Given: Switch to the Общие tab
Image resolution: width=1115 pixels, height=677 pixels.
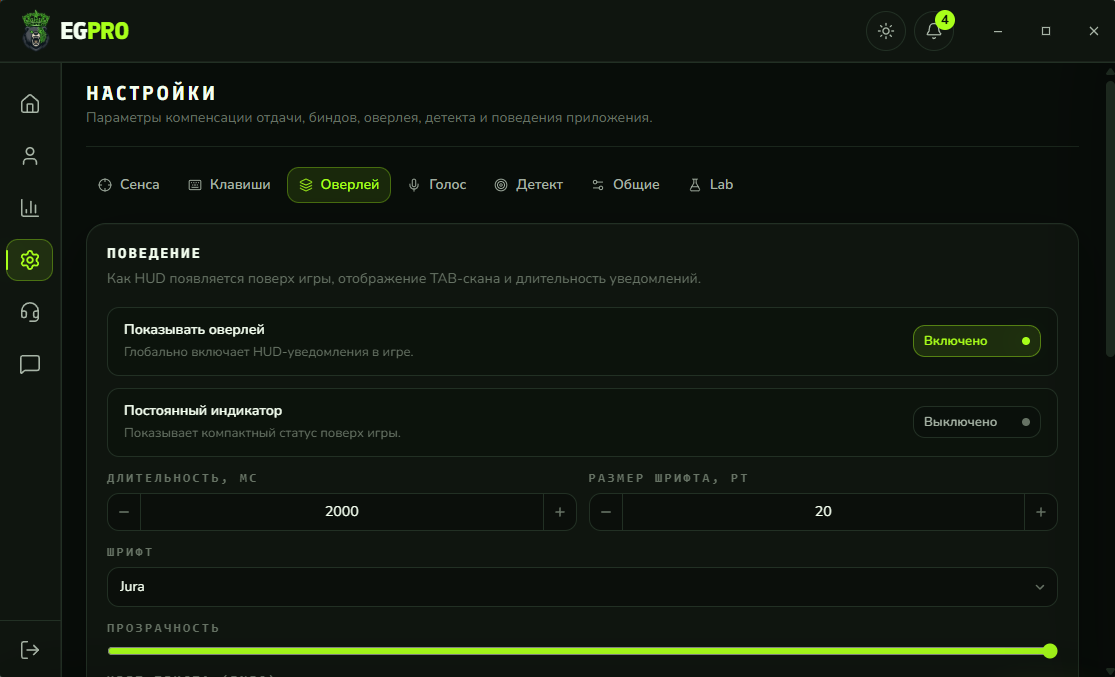Looking at the screenshot, I should [x=626, y=185].
